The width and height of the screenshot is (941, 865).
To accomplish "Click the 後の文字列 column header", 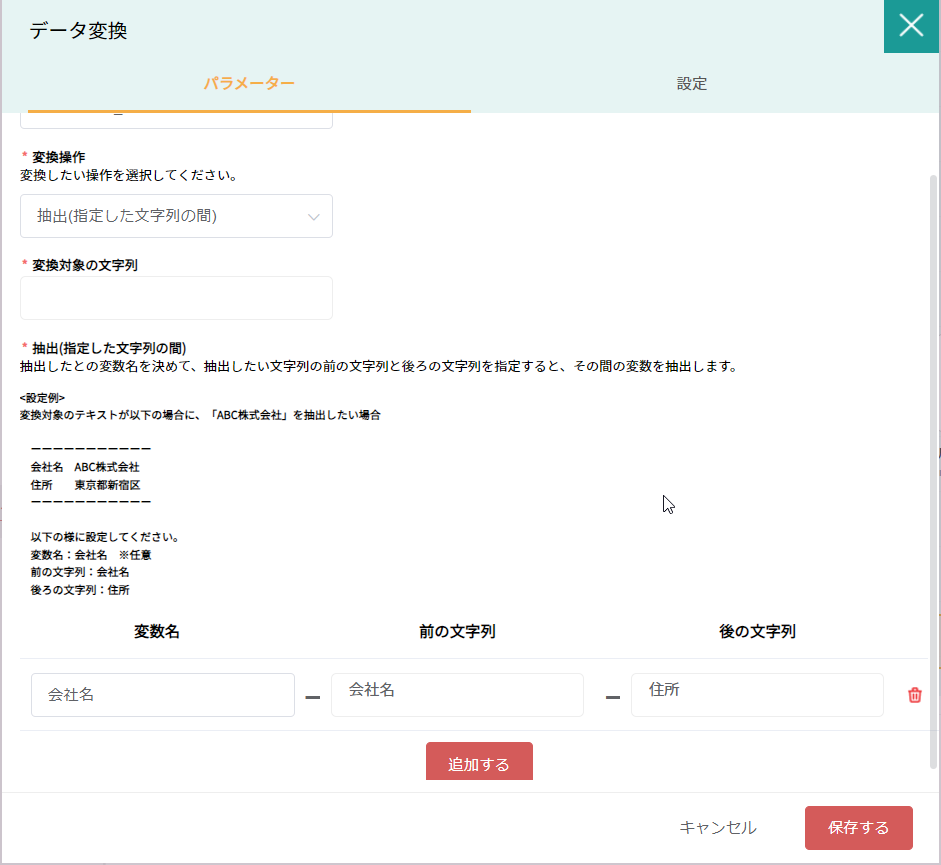I will pos(757,632).
